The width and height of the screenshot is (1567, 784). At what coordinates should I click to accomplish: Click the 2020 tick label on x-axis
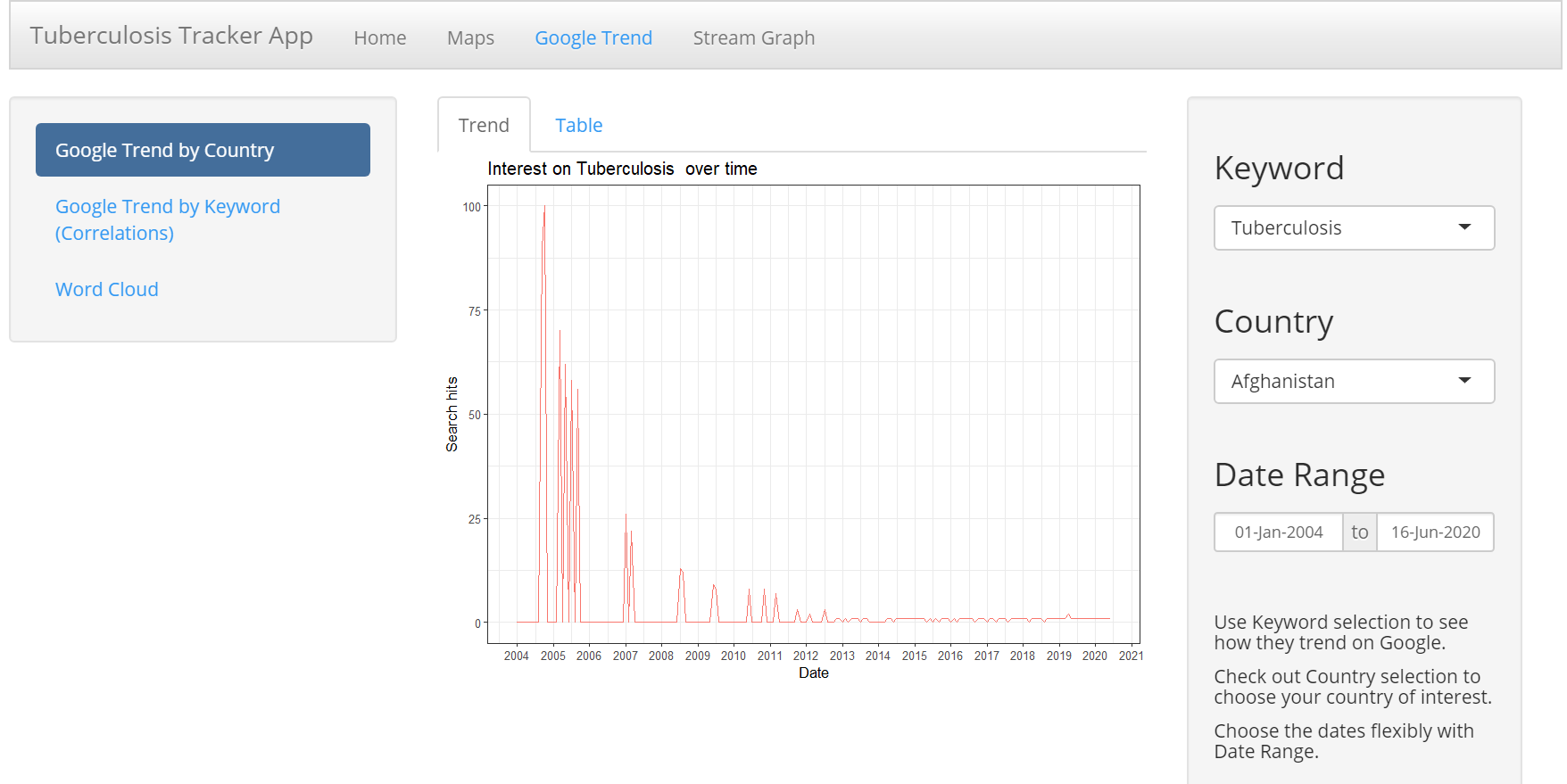[x=1095, y=656]
